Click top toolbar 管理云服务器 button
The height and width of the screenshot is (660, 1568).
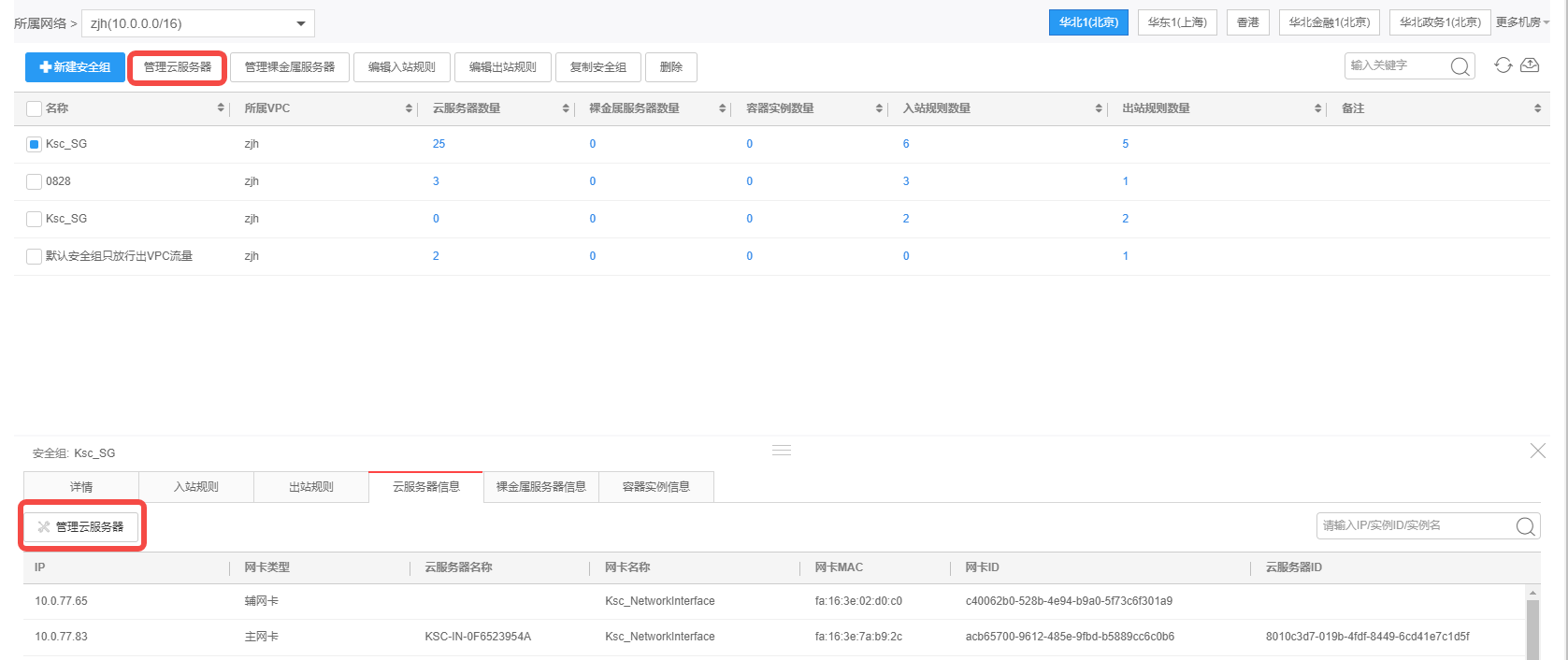[178, 67]
